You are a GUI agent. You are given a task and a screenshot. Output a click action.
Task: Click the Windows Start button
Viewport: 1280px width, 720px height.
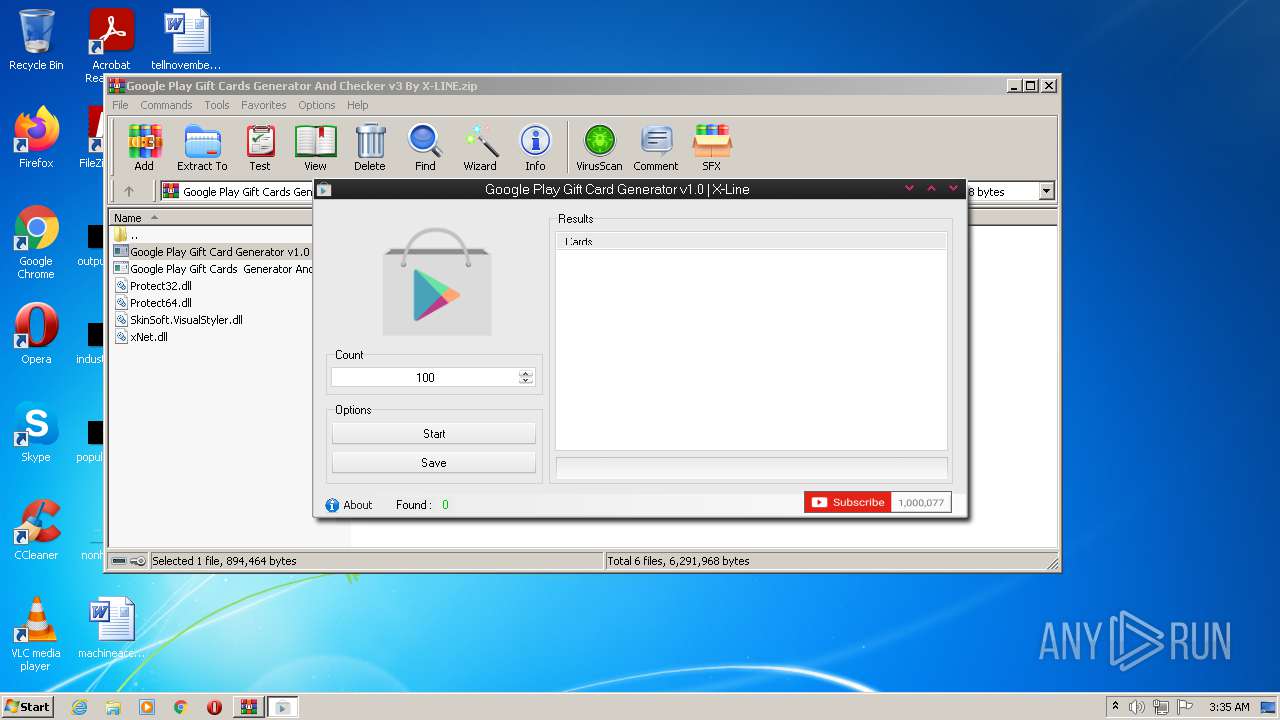27,706
